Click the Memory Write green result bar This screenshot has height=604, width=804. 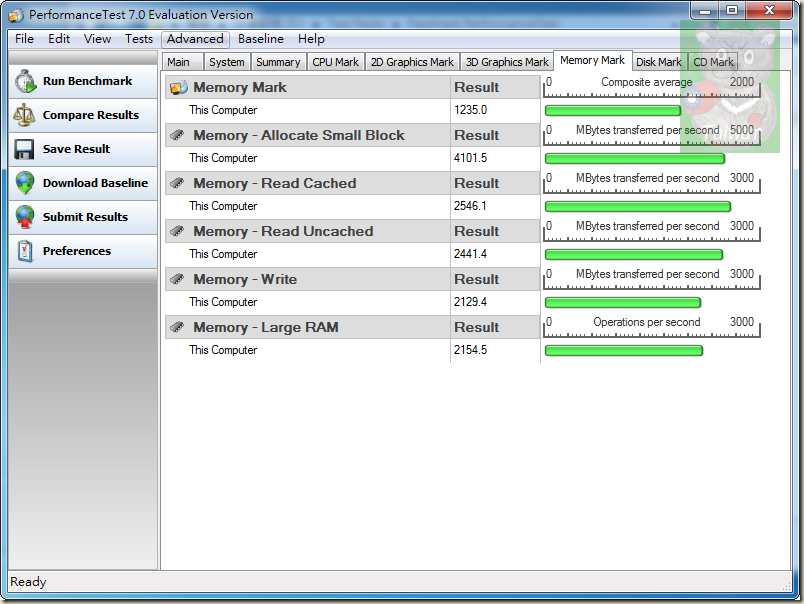[x=622, y=303]
